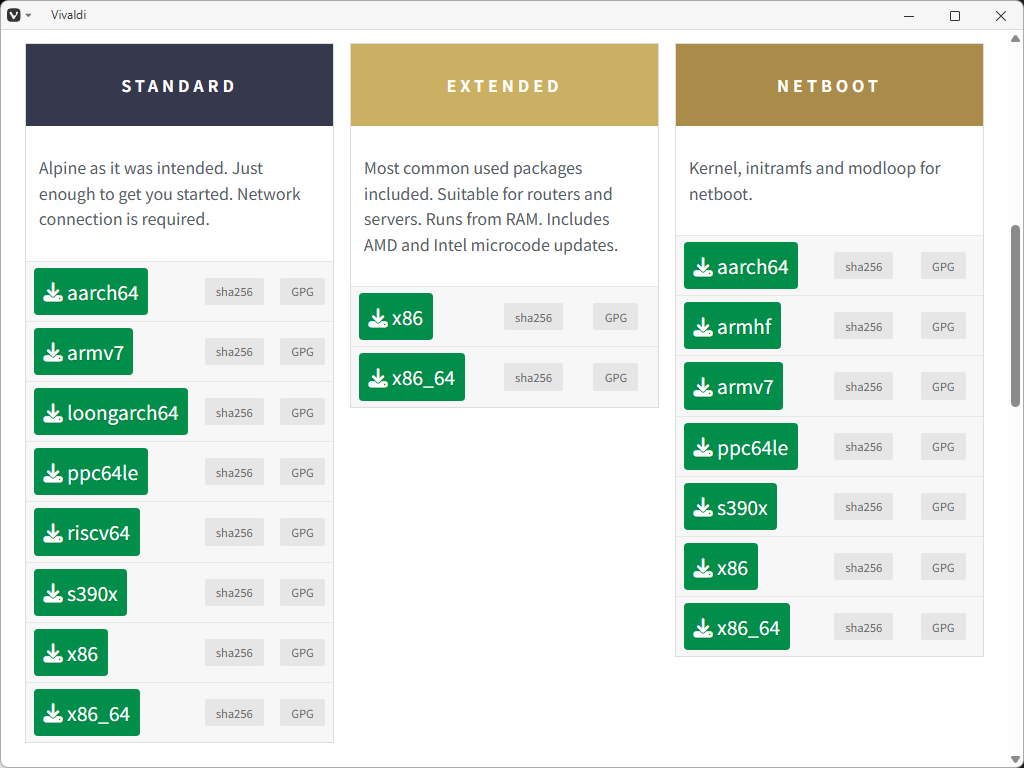
Task: Download Standard aarch64 image
Action: click(x=91, y=292)
